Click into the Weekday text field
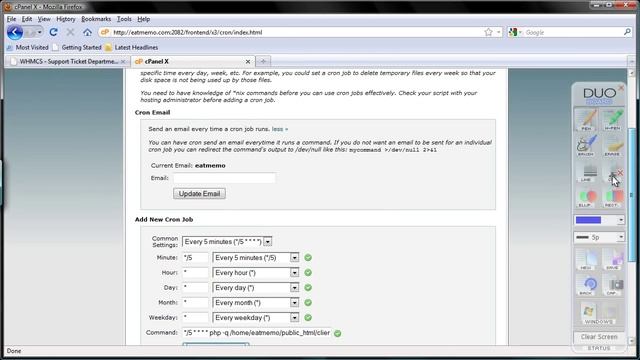640x360 pixels. [195, 318]
